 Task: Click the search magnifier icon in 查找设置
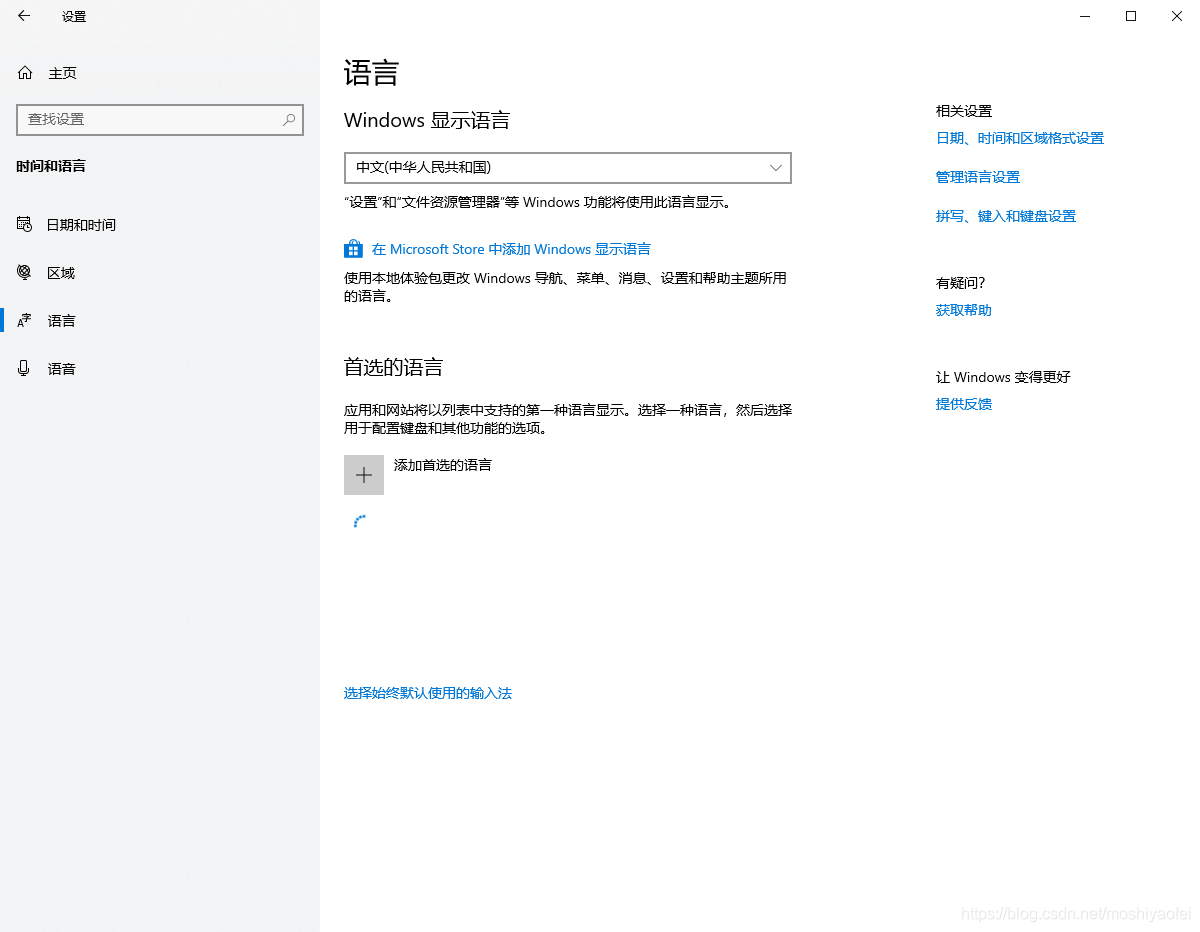(x=289, y=119)
